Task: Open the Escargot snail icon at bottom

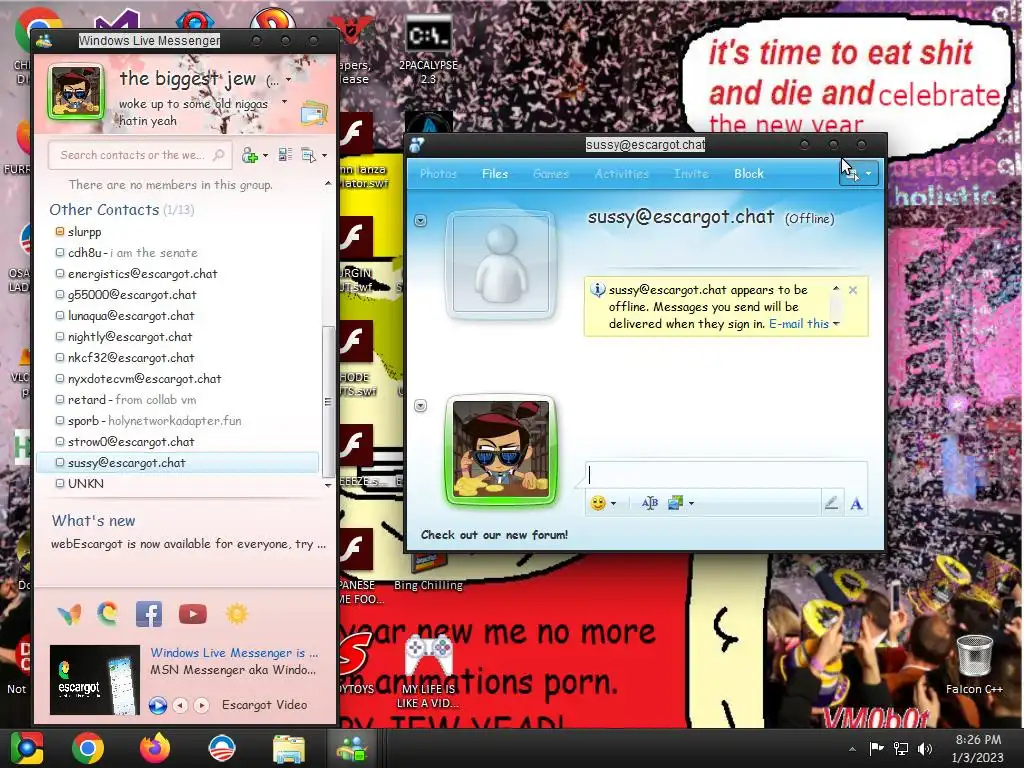Action: 108,614
